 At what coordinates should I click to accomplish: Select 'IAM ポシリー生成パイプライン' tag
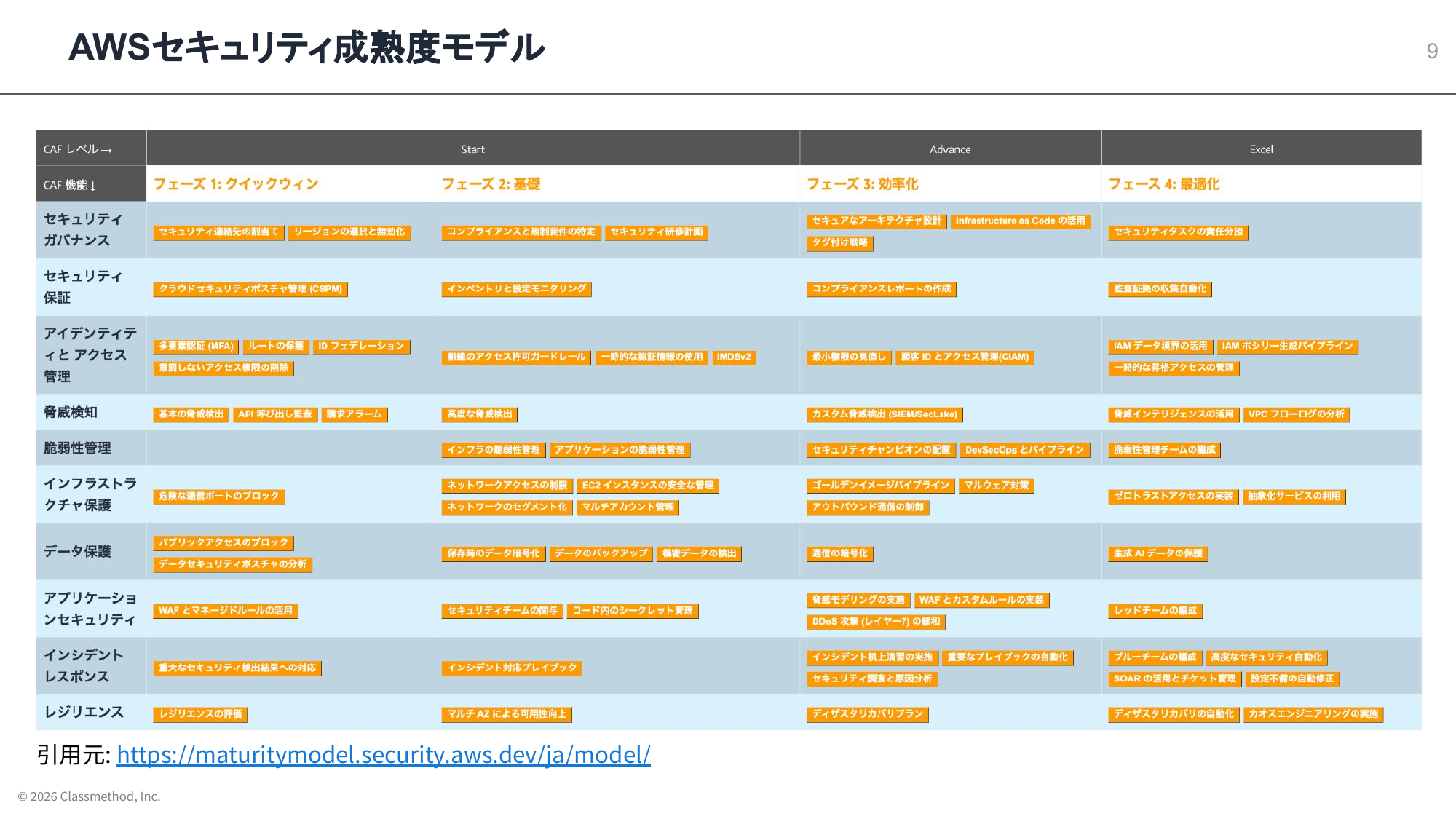click(x=1287, y=347)
